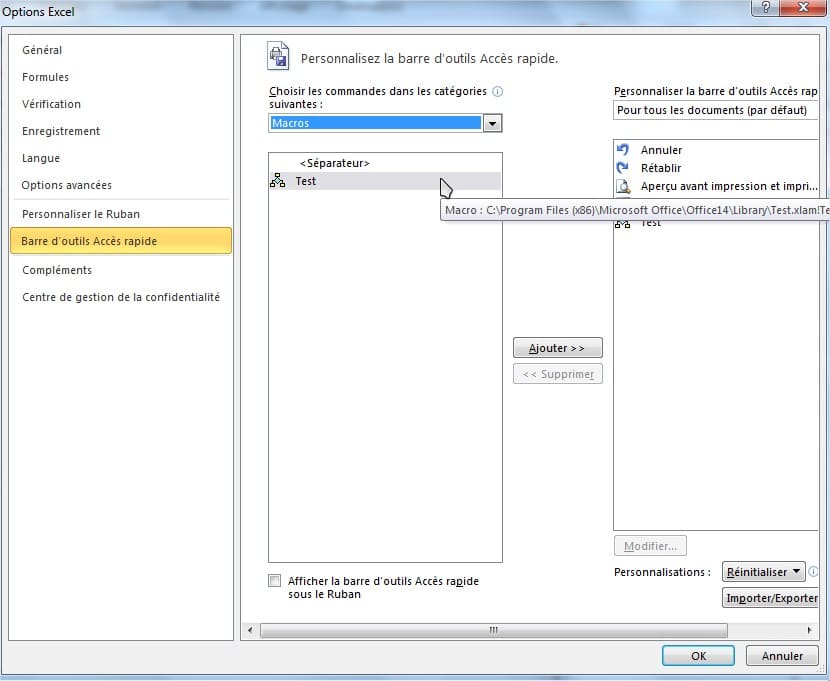The height and width of the screenshot is (681, 830).
Task: Confirm with the OK button
Action: [698, 656]
